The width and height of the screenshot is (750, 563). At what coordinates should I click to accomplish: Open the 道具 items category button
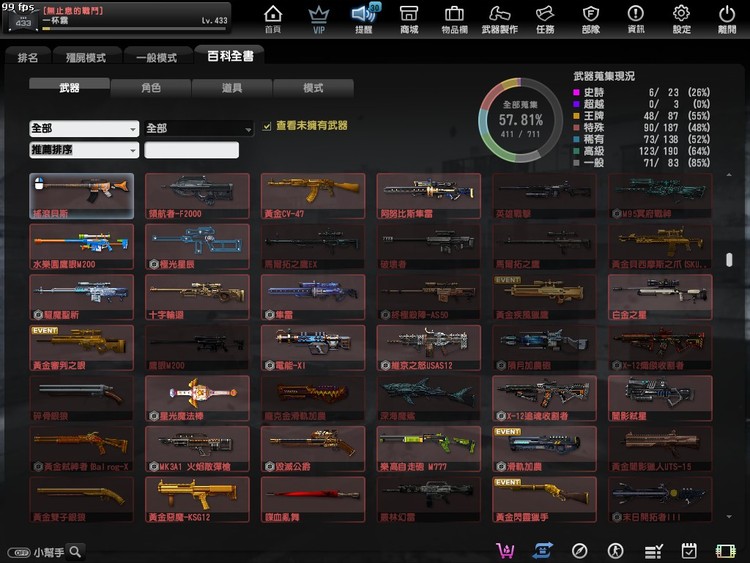coord(231,88)
